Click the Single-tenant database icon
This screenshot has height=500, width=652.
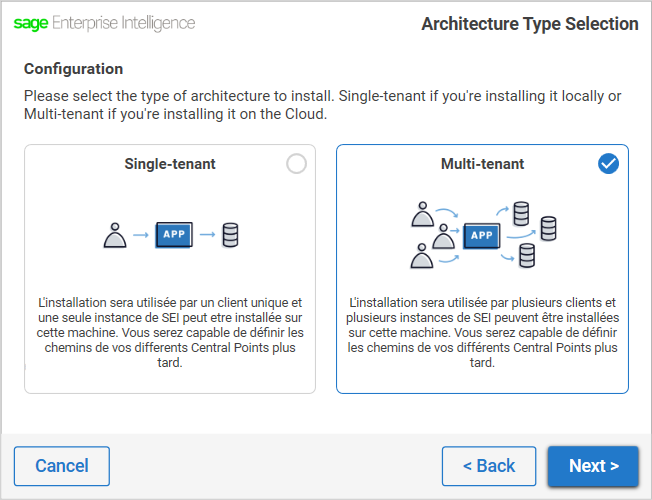tap(231, 236)
